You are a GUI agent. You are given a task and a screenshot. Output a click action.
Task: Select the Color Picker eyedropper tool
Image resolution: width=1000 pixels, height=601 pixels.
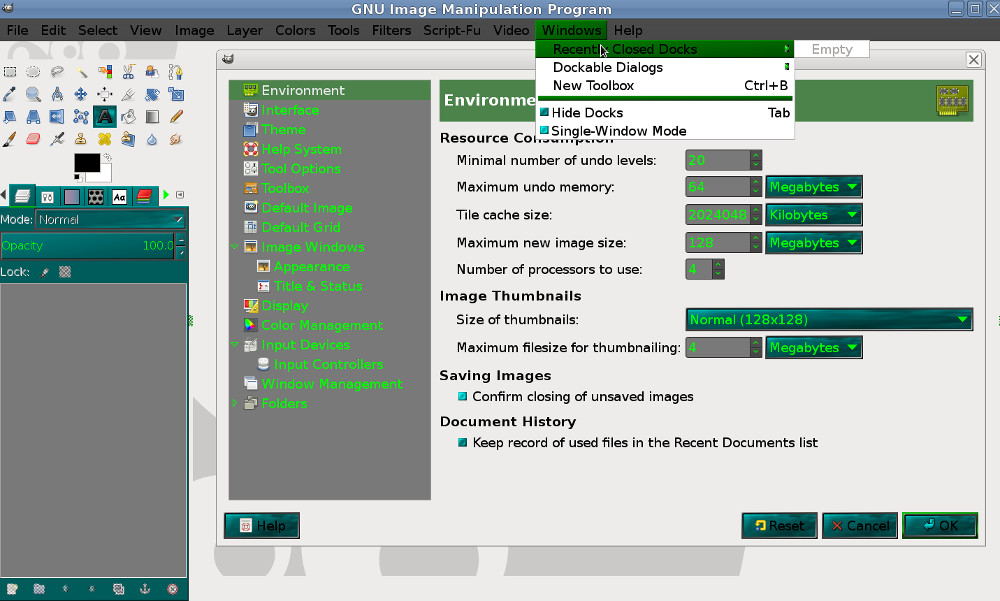[10, 94]
